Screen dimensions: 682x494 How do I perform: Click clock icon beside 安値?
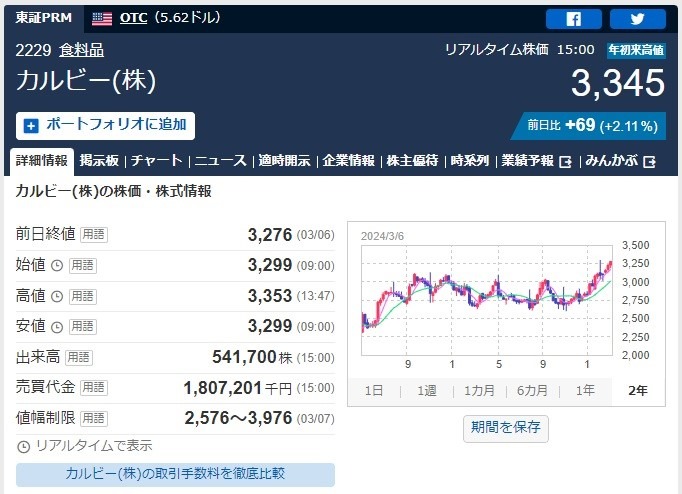tap(57, 327)
